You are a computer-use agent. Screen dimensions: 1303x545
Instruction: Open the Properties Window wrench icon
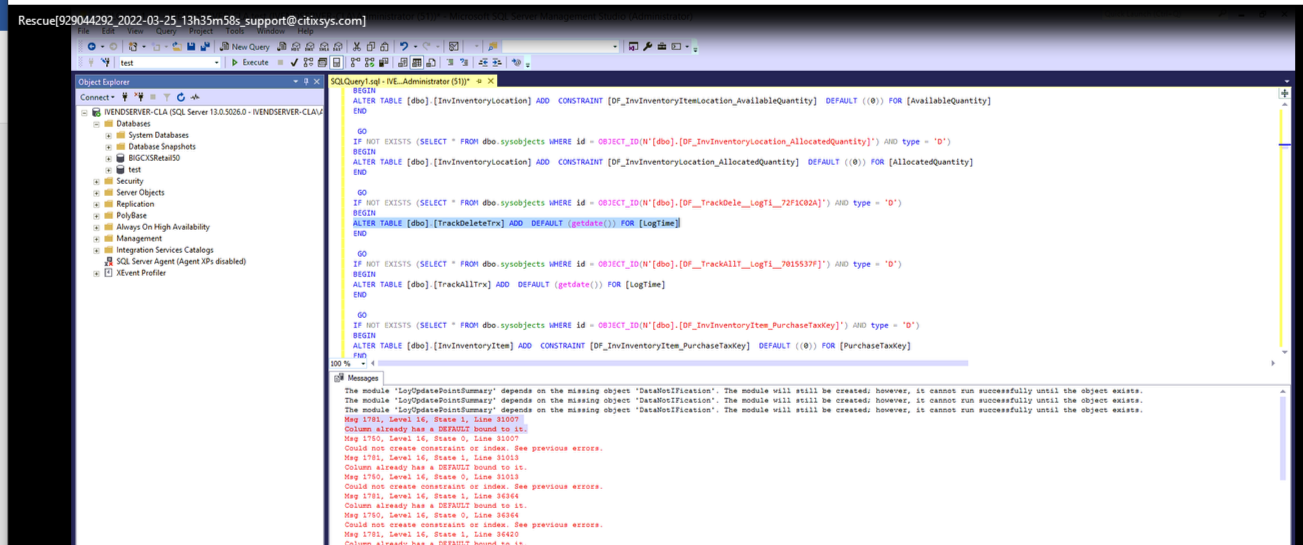647,46
